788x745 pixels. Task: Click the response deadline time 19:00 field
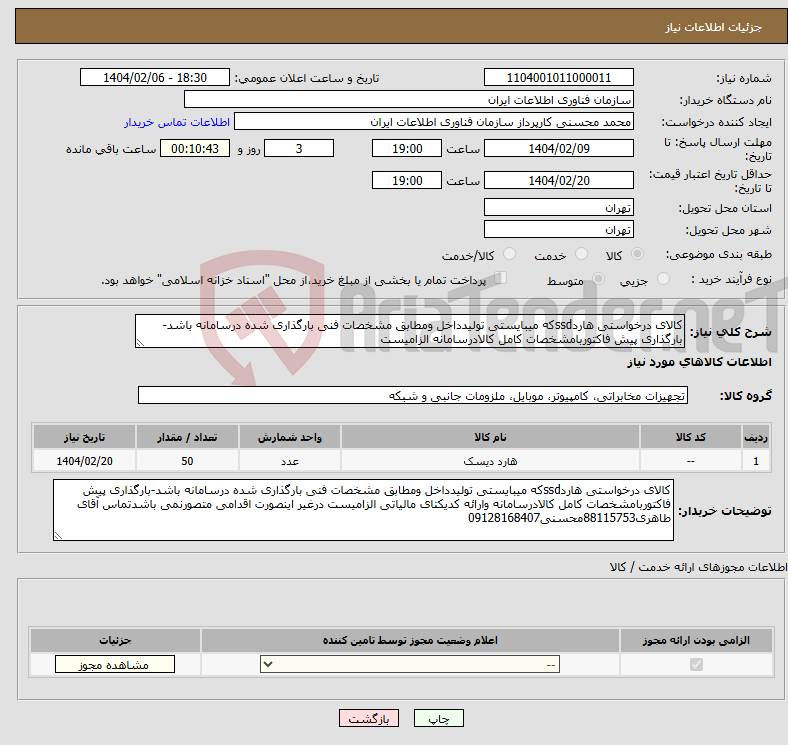pos(407,149)
